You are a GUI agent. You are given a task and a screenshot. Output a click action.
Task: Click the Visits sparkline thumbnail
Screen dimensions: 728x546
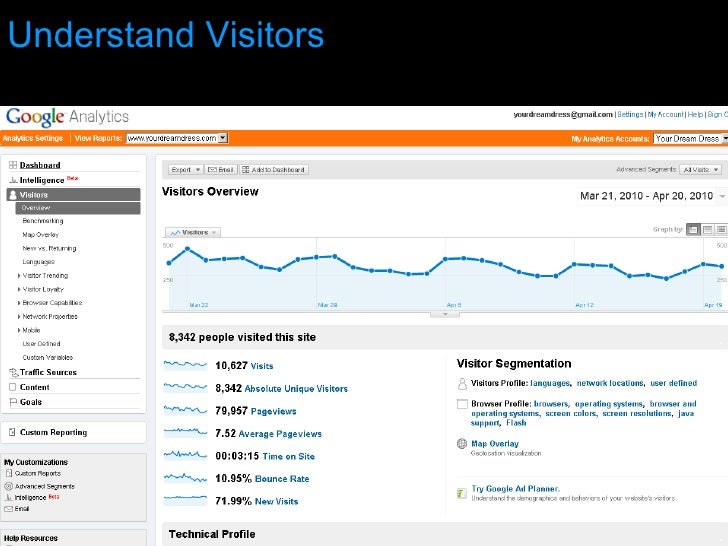pyautogui.click(x=185, y=365)
